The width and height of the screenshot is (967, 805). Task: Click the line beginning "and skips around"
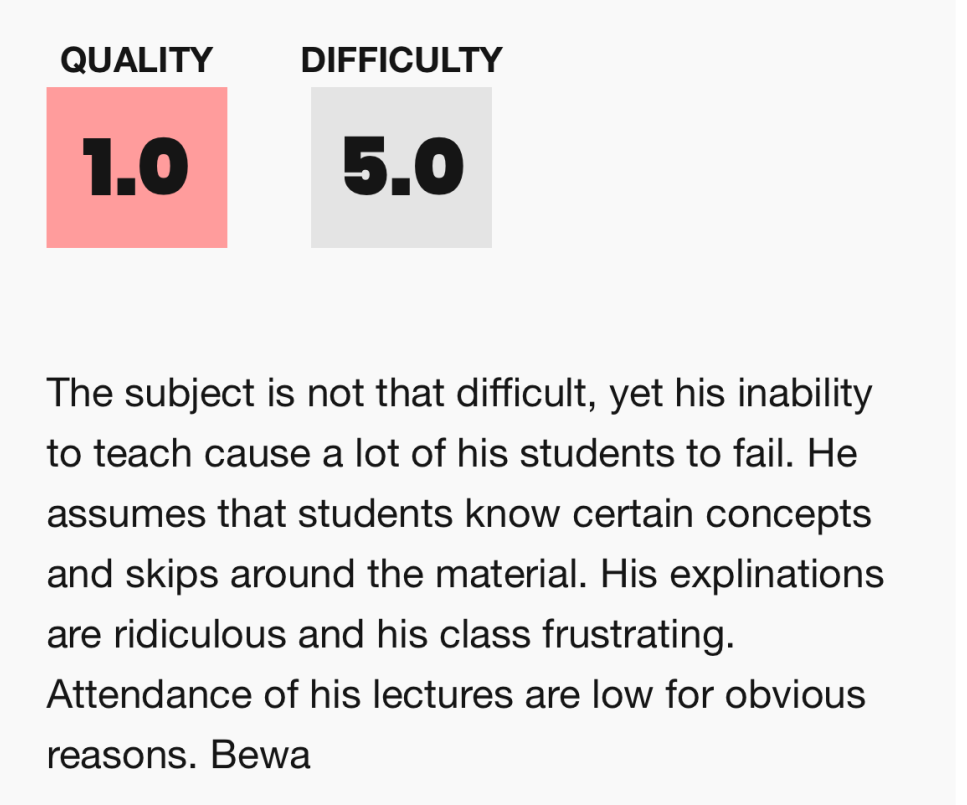(x=466, y=575)
